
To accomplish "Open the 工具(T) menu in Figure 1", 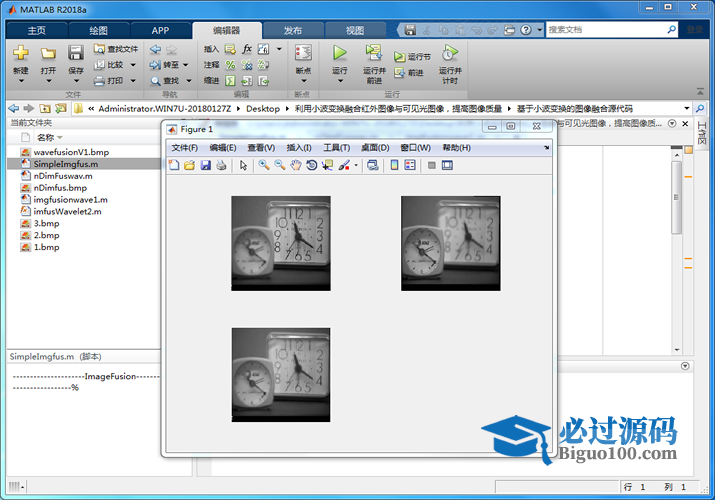I will (x=336, y=148).
